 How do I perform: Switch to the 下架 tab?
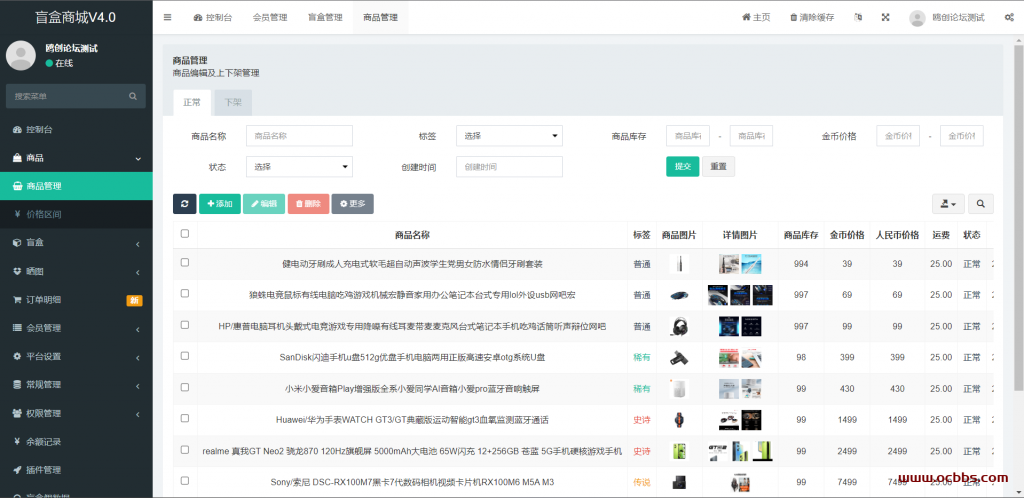(x=233, y=102)
